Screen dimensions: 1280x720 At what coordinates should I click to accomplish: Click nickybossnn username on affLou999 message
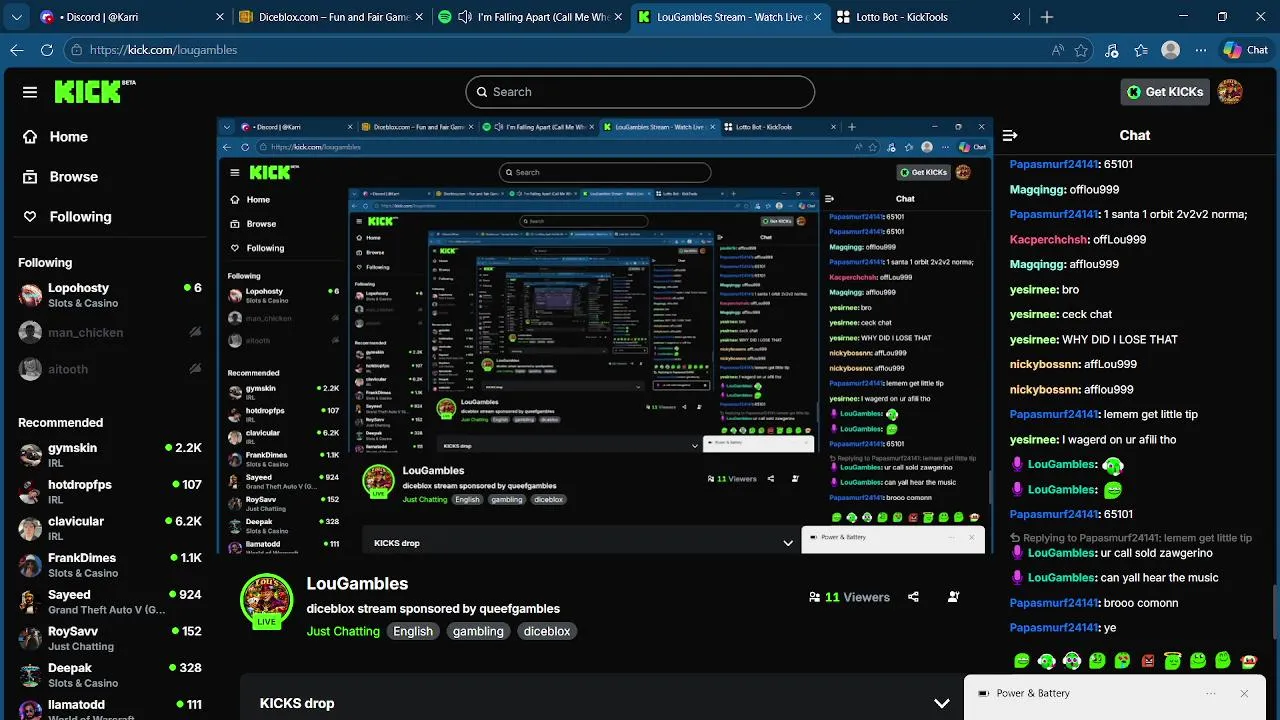[1045, 365]
